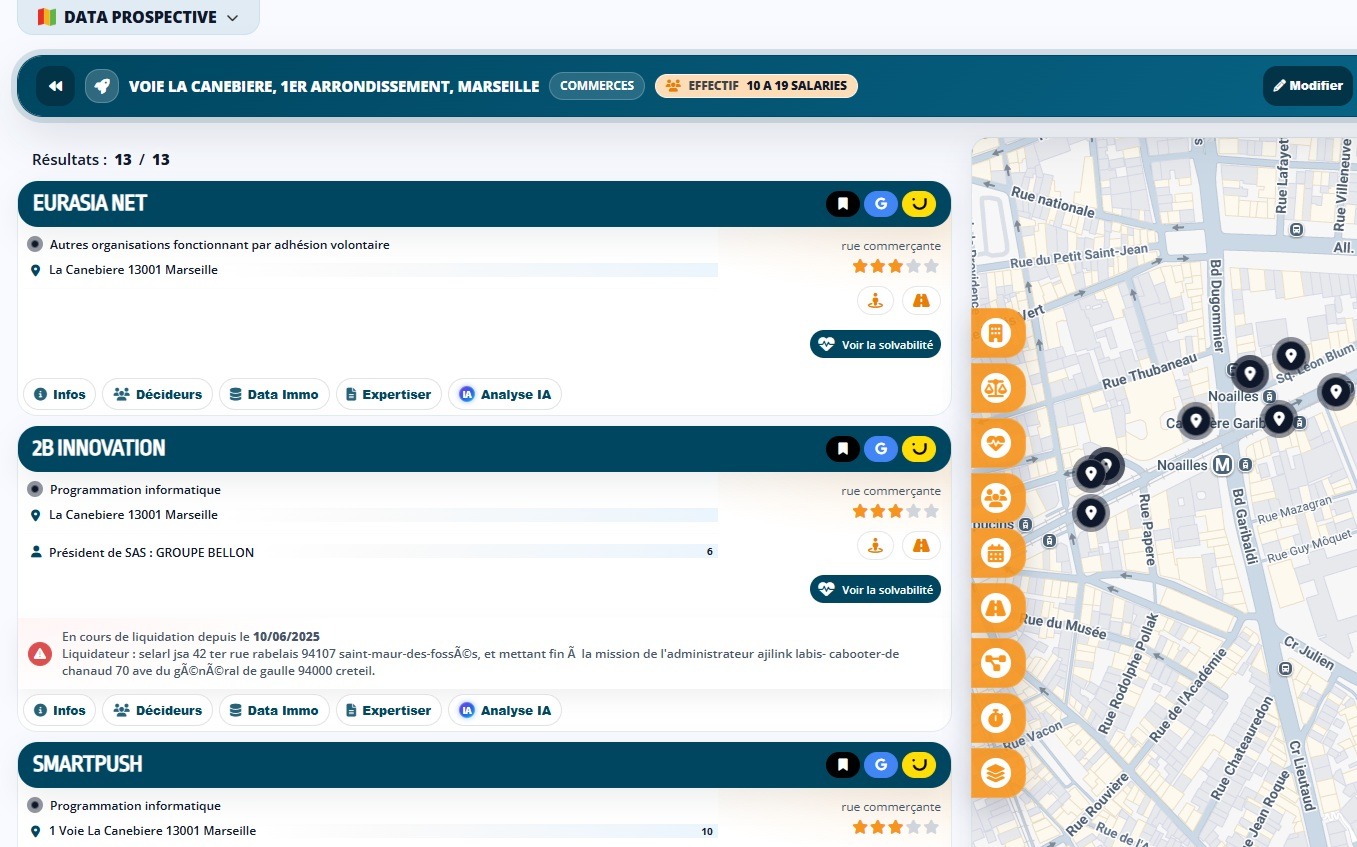The image size is (1357, 847).
Task: Click the yellow smiley icon for SMARTPUSH
Action: [x=919, y=765]
